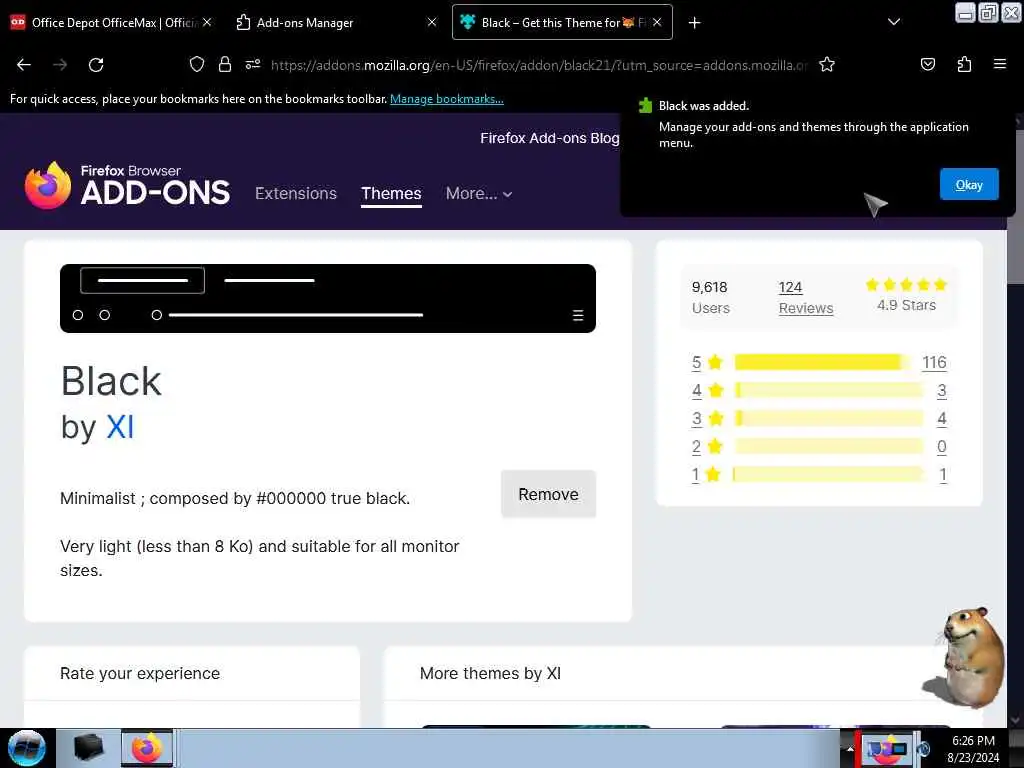
Task: Click the five-star 4.9 Stars rating
Action: [906, 295]
